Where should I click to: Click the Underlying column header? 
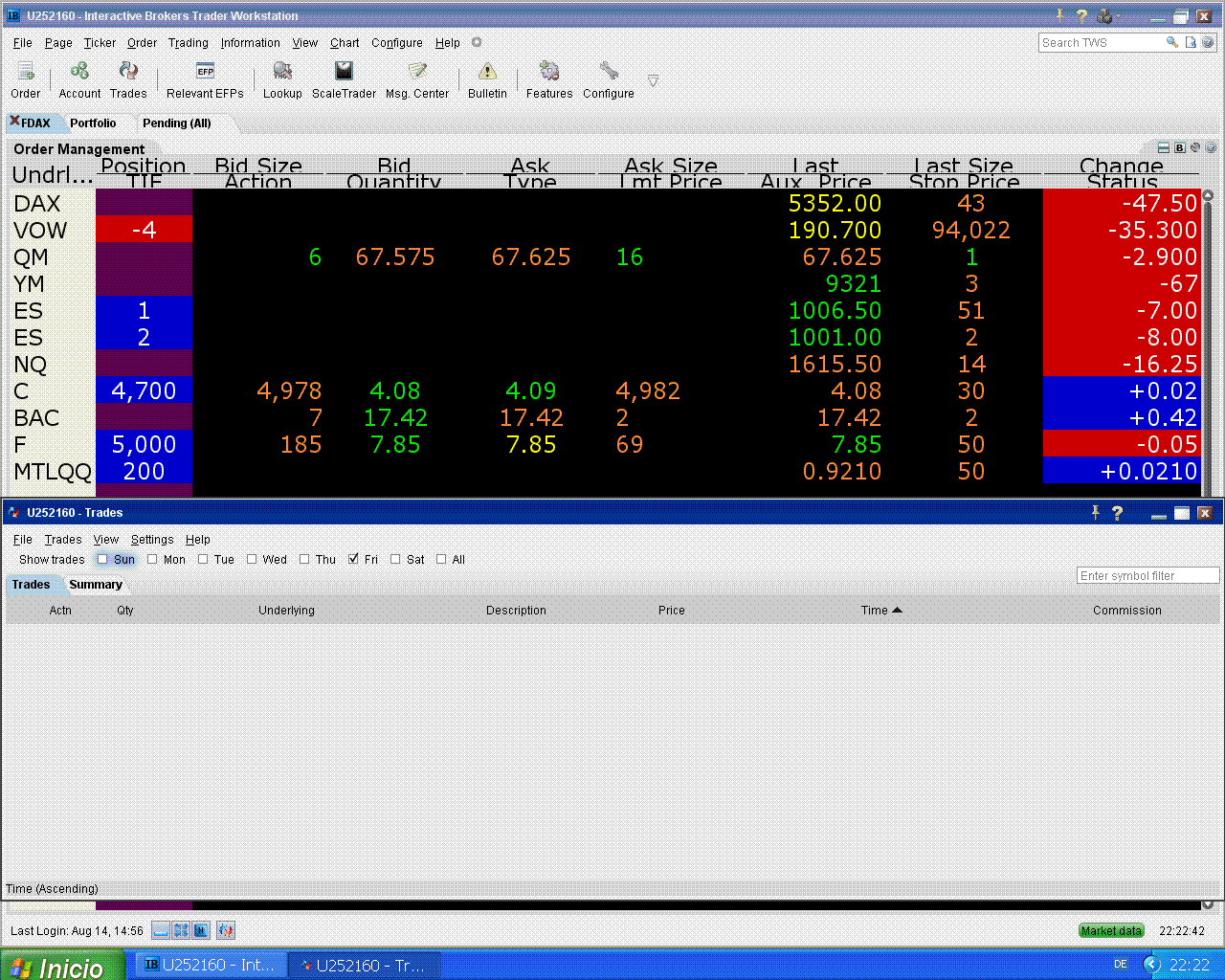pos(286,610)
